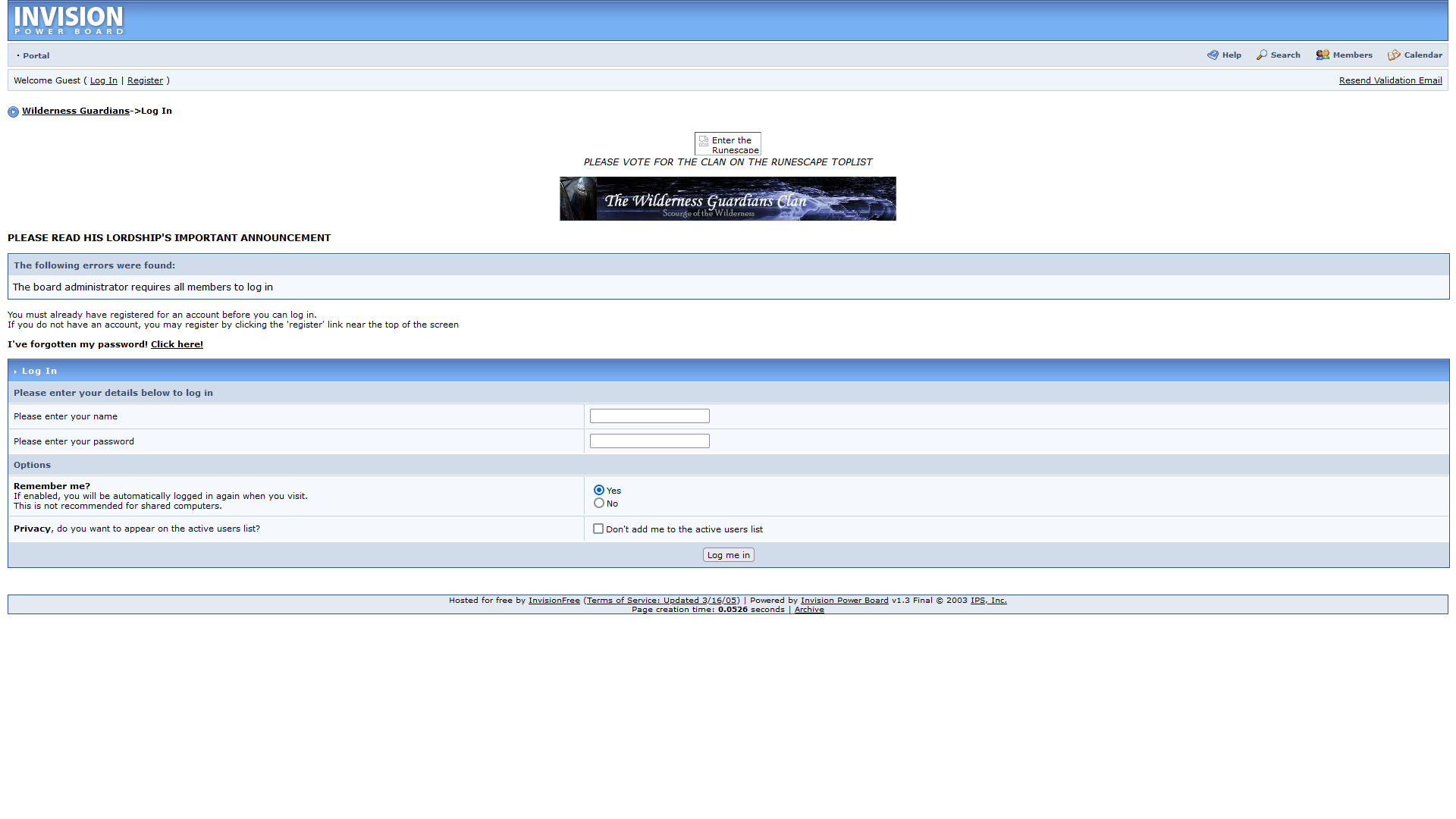
Task: Focus the name input field
Action: click(x=649, y=416)
